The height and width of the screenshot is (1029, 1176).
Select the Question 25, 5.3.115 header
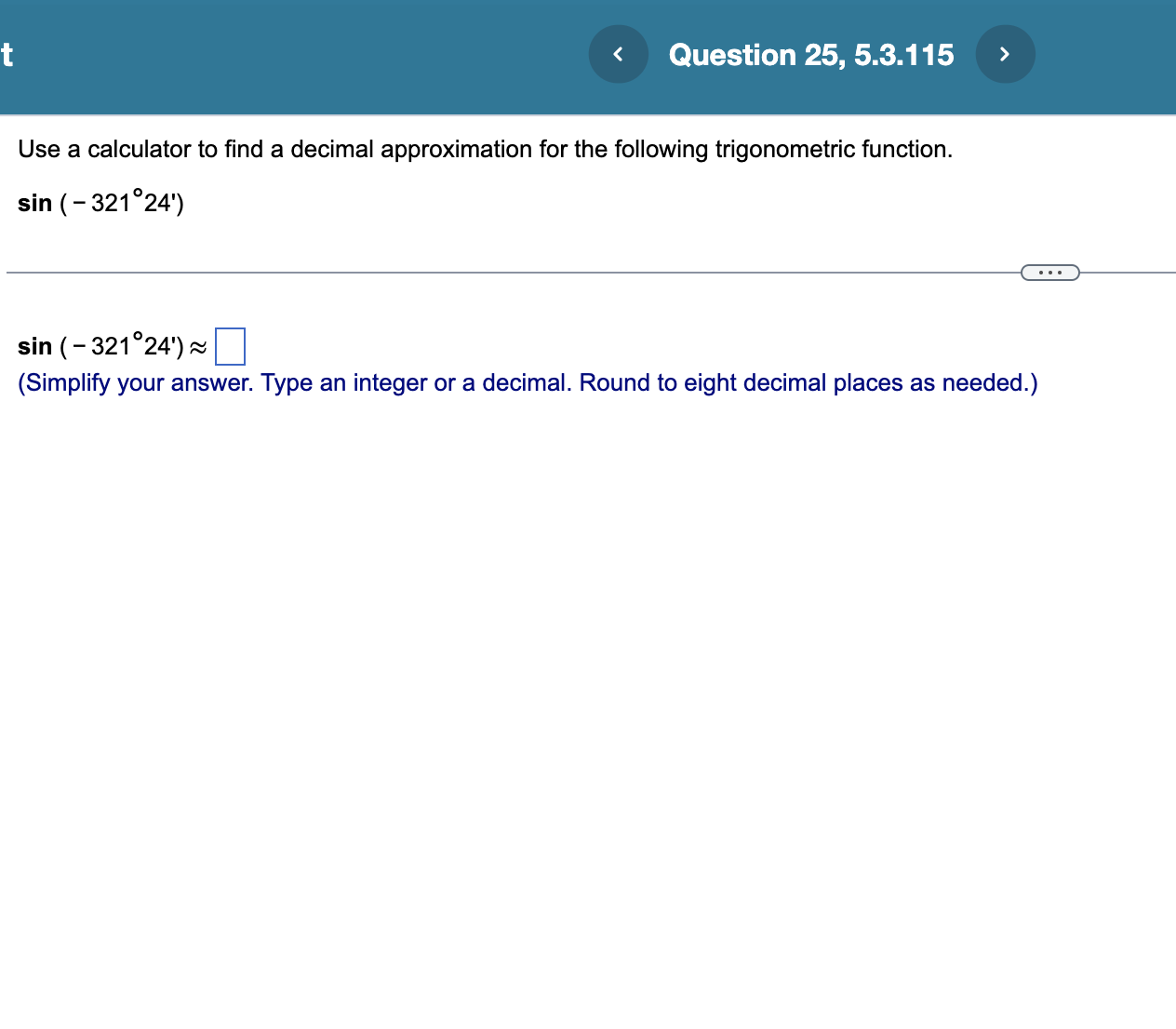click(x=811, y=54)
